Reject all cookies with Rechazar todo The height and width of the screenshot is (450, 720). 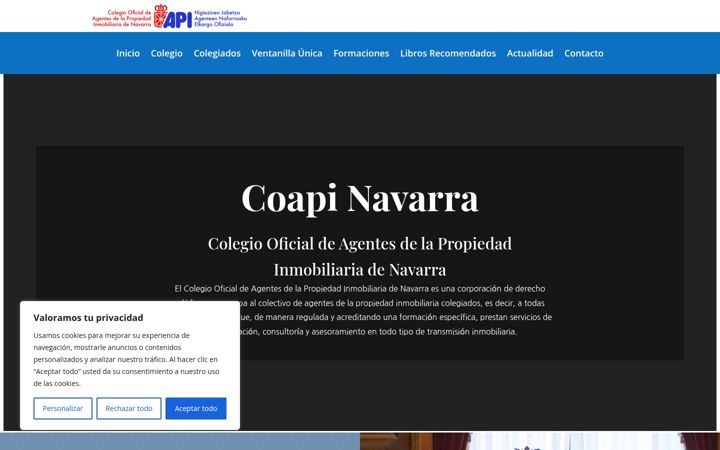point(129,408)
